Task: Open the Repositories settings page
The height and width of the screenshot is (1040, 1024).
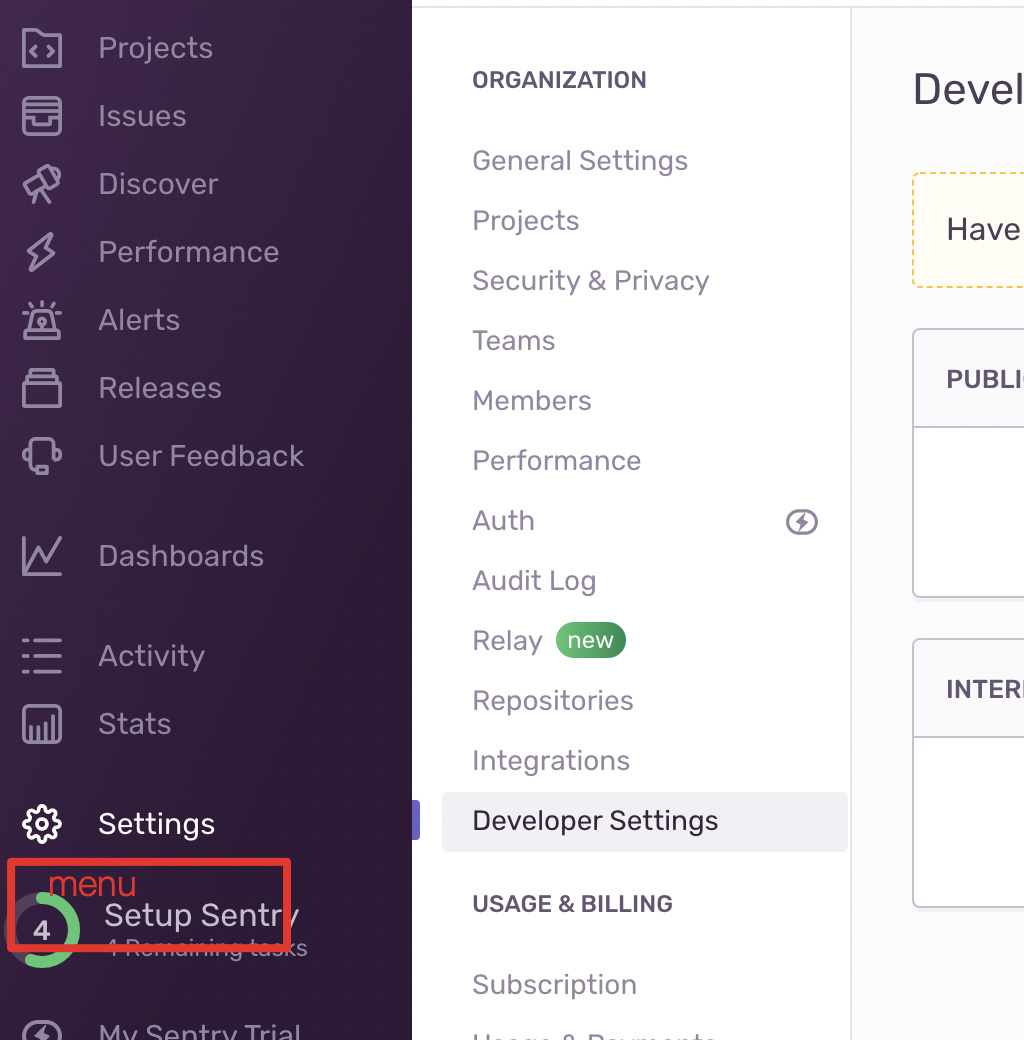Action: [x=553, y=701]
